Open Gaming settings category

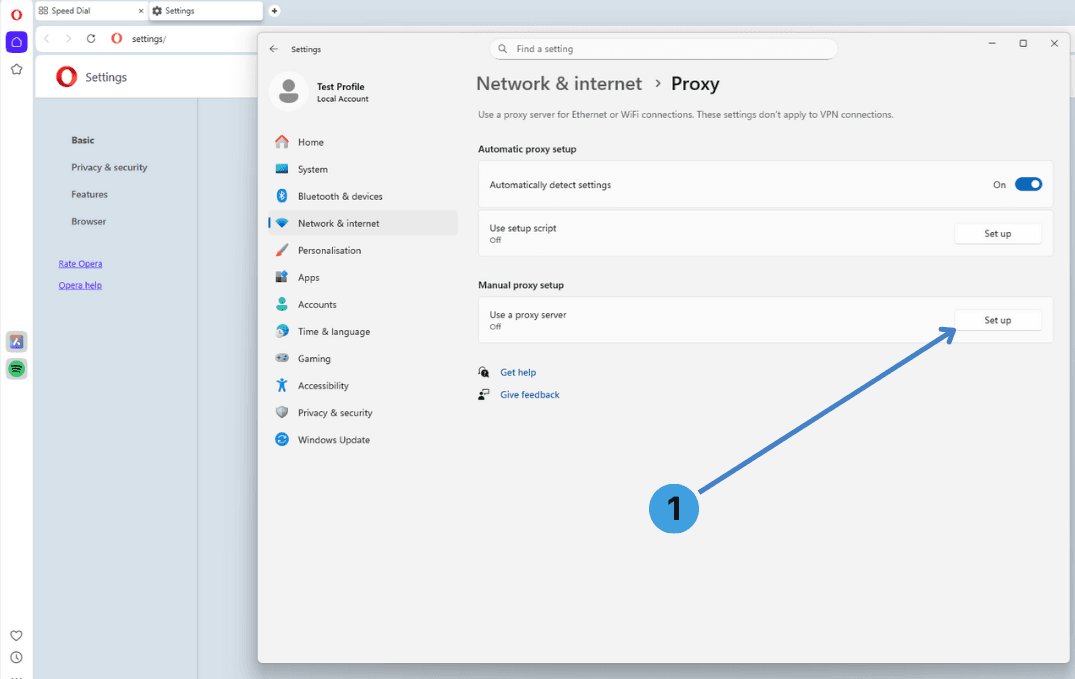point(363,359)
